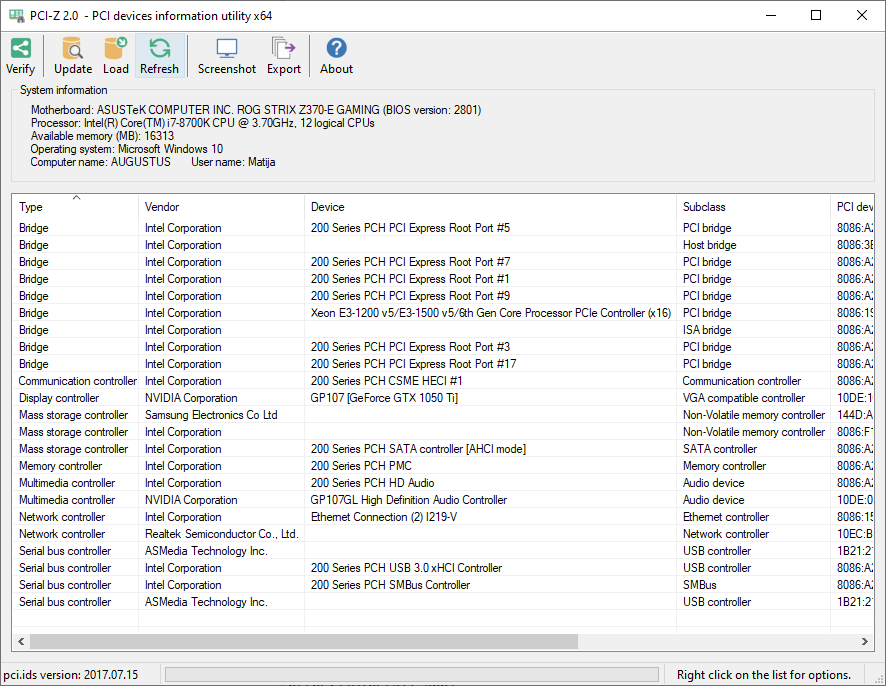Select the Display controller type cell
886x686 pixels.
pos(59,398)
